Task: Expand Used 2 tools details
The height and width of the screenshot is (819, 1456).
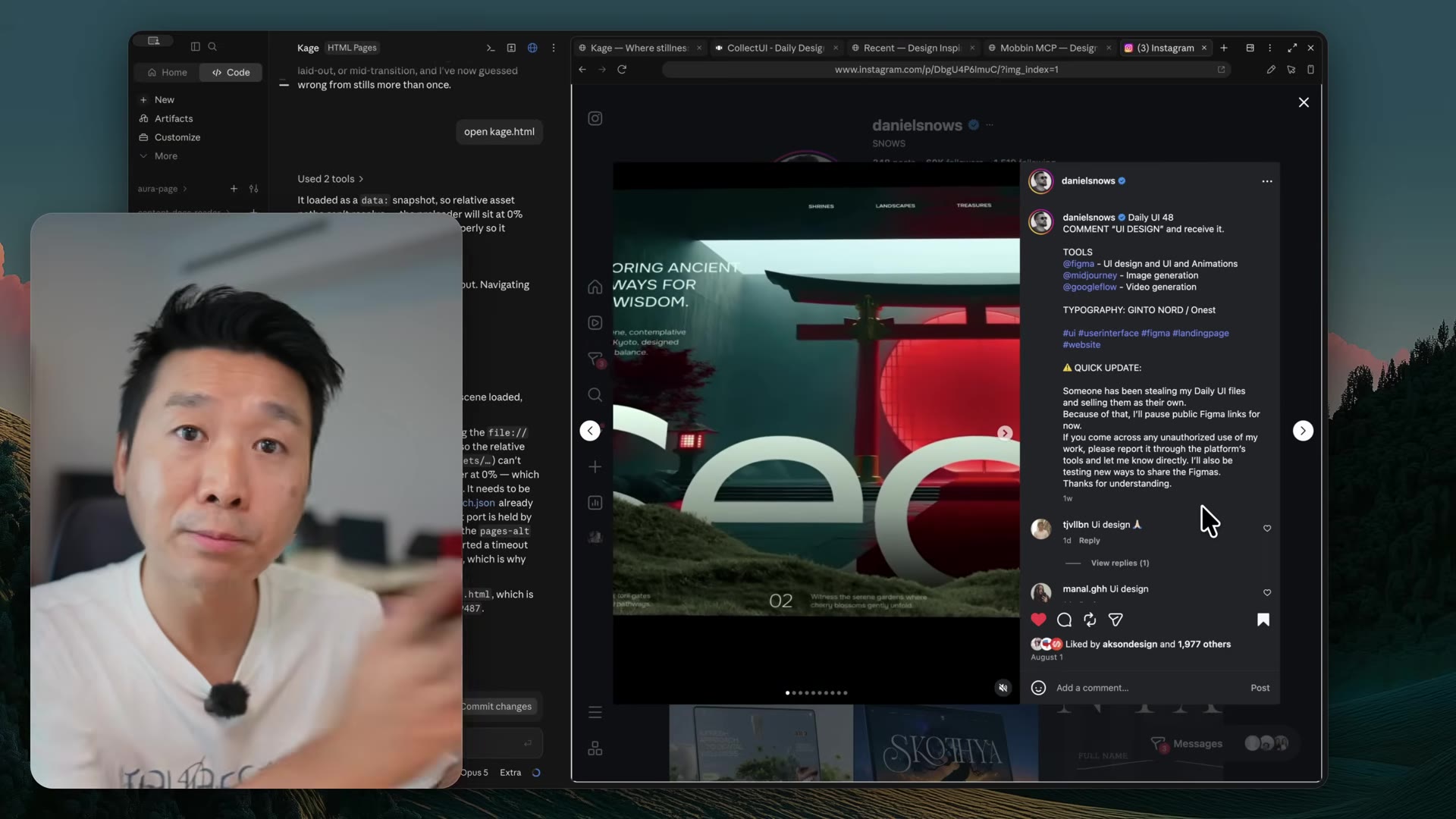Action: pos(331,179)
